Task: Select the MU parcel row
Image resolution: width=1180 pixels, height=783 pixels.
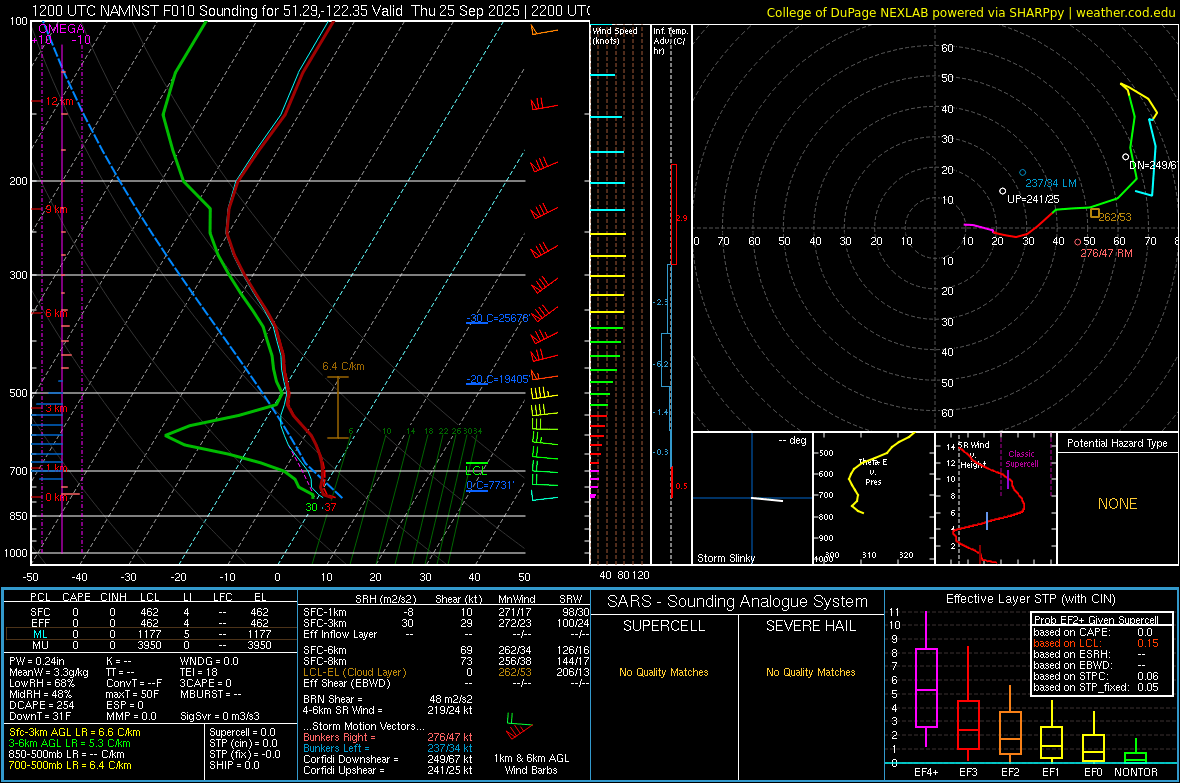Action: 151,644
